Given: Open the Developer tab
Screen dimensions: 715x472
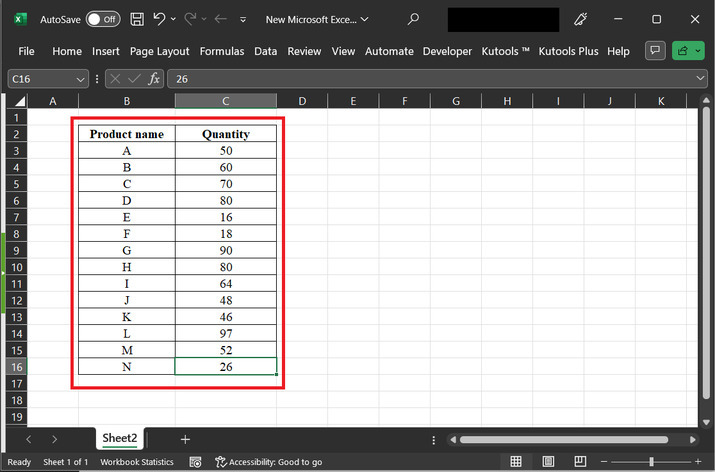Looking at the screenshot, I should [447, 51].
